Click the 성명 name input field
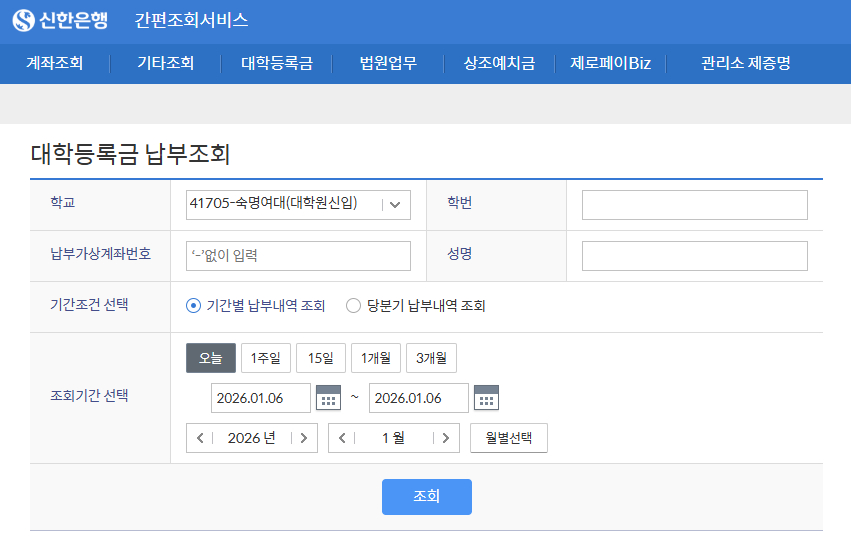This screenshot has height=538, width=851. click(694, 256)
